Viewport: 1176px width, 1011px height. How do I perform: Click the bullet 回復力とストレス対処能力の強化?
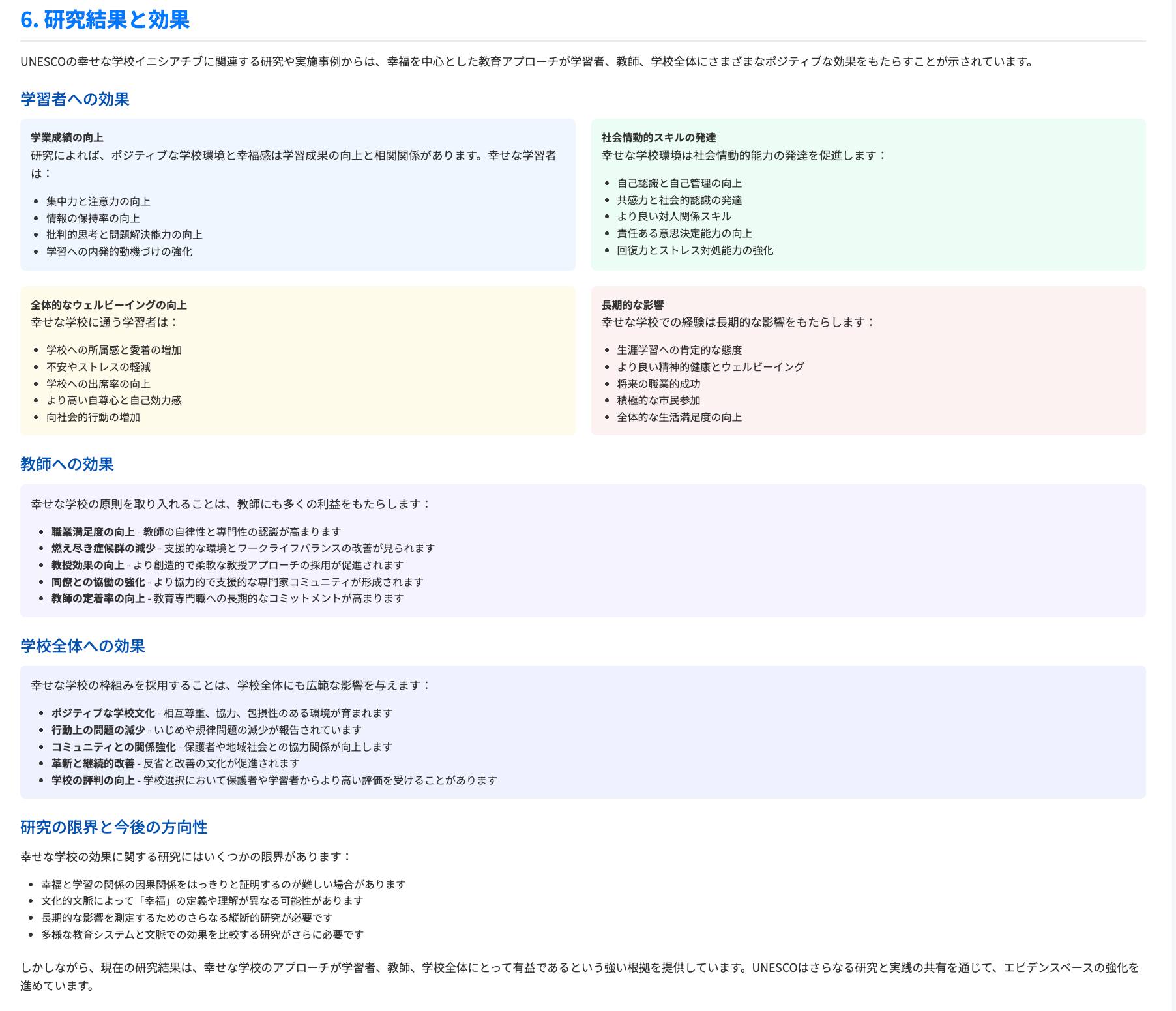pos(695,250)
